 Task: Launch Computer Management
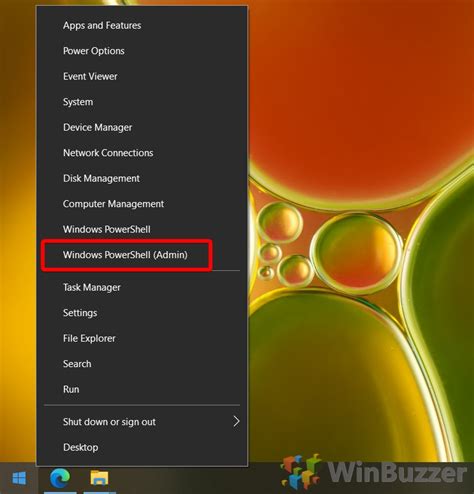(x=142, y=204)
